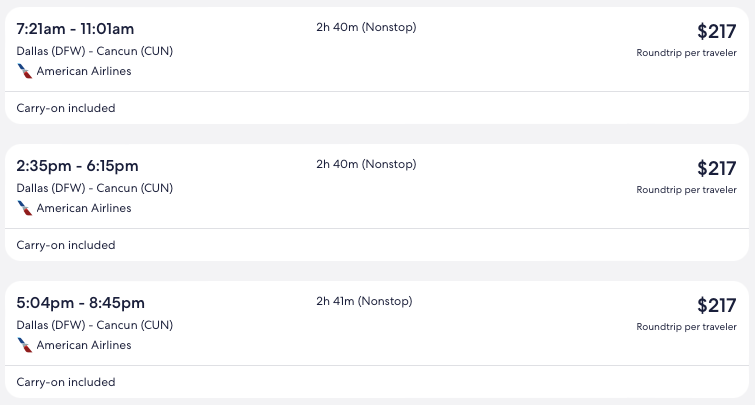Viewport: 755px width, 405px height.
Task: Click Carry-on included on third flight card
Action: [x=66, y=382]
